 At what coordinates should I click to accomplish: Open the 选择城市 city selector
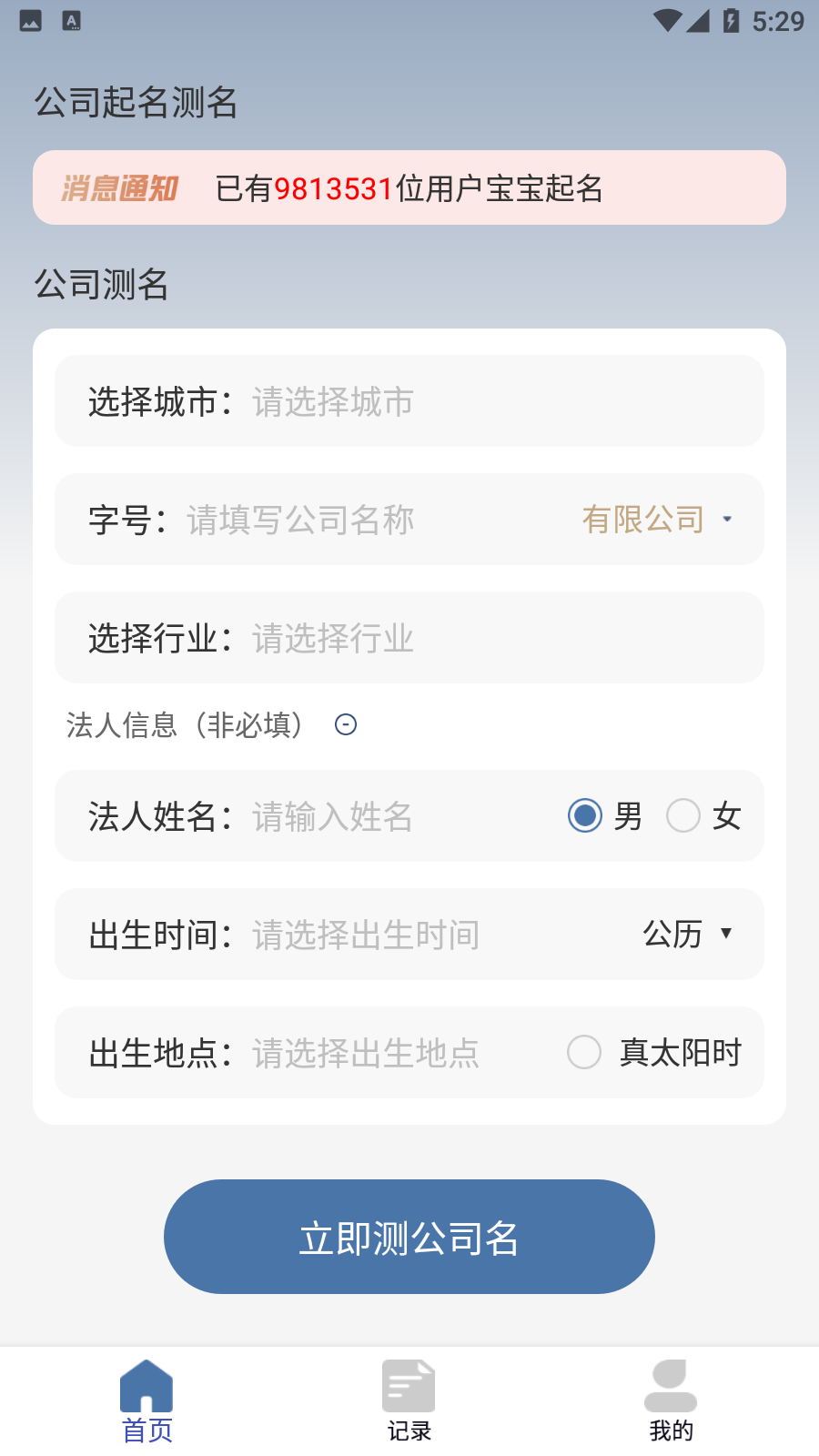pos(409,401)
